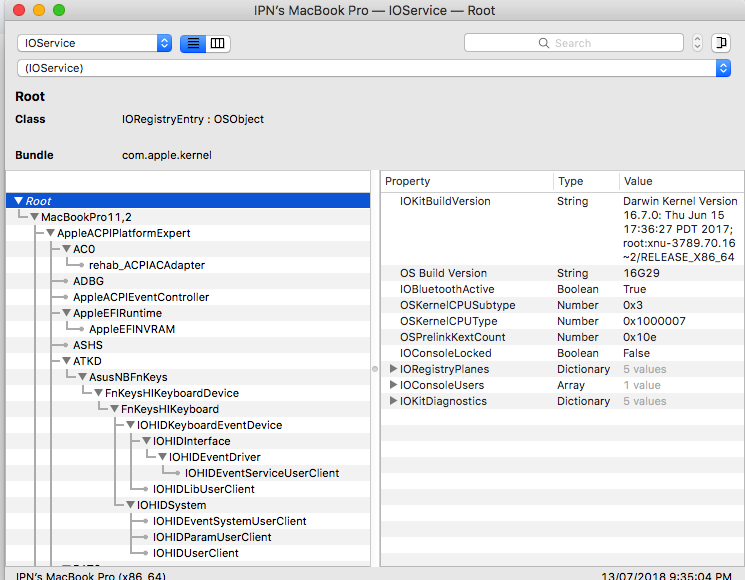The width and height of the screenshot is (745, 580).
Task: Toggle the sidebar inspector panel icon
Action: pyautogui.click(x=721, y=43)
